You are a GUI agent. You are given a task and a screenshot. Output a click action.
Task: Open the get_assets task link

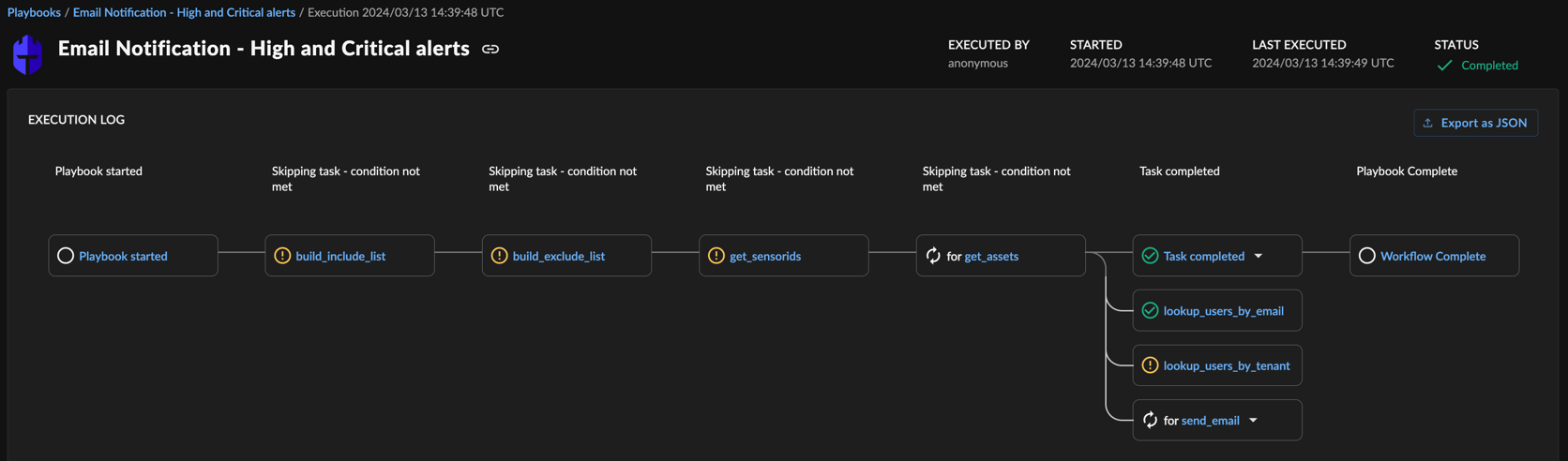click(x=991, y=256)
